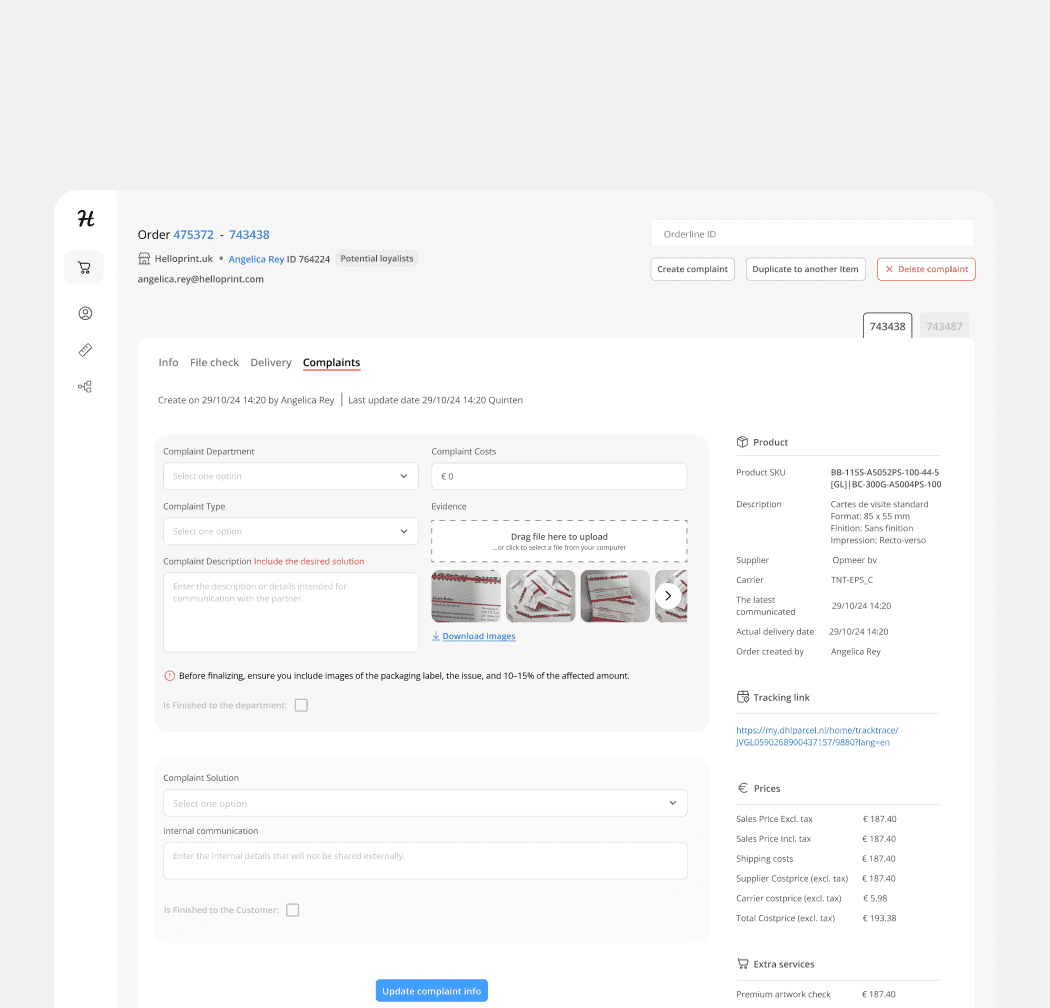Click the arrow to see more evidence images
The height and width of the screenshot is (1008, 1050).
coord(668,595)
